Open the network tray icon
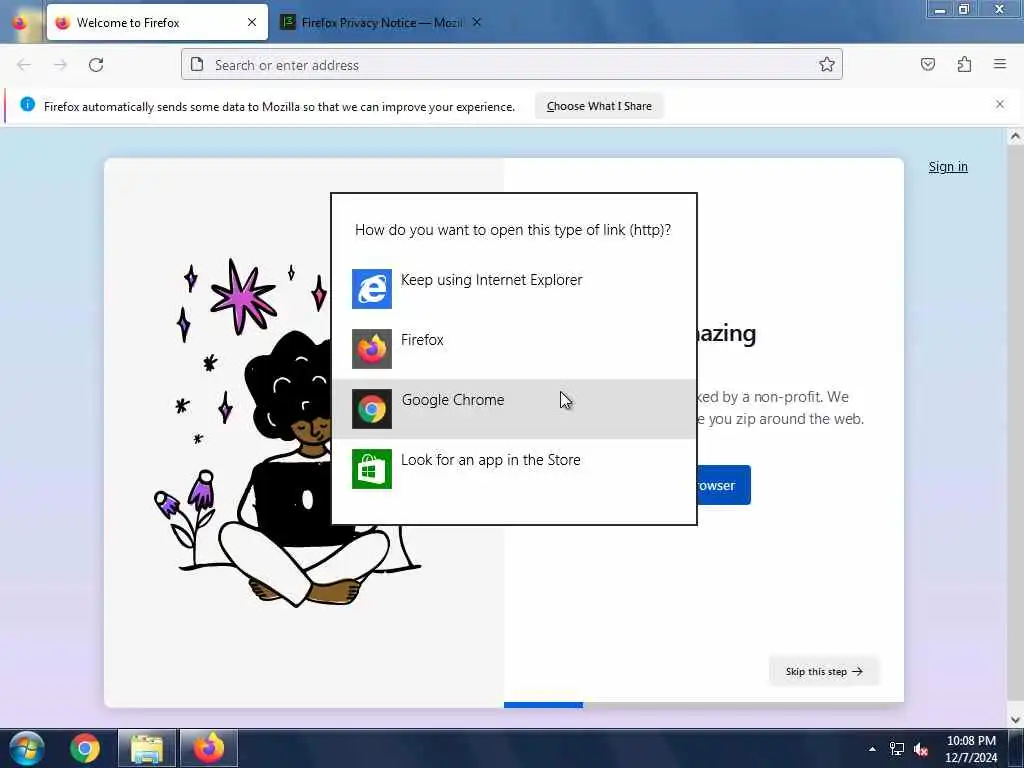 897,749
